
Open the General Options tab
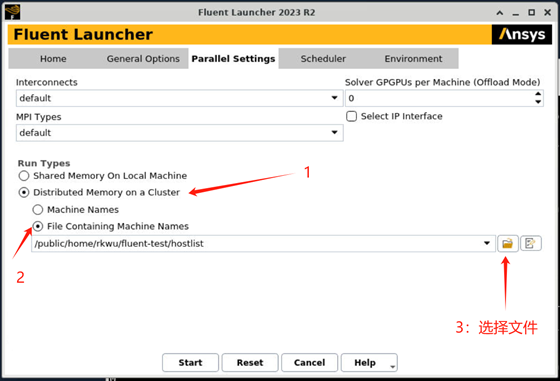[x=143, y=59]
